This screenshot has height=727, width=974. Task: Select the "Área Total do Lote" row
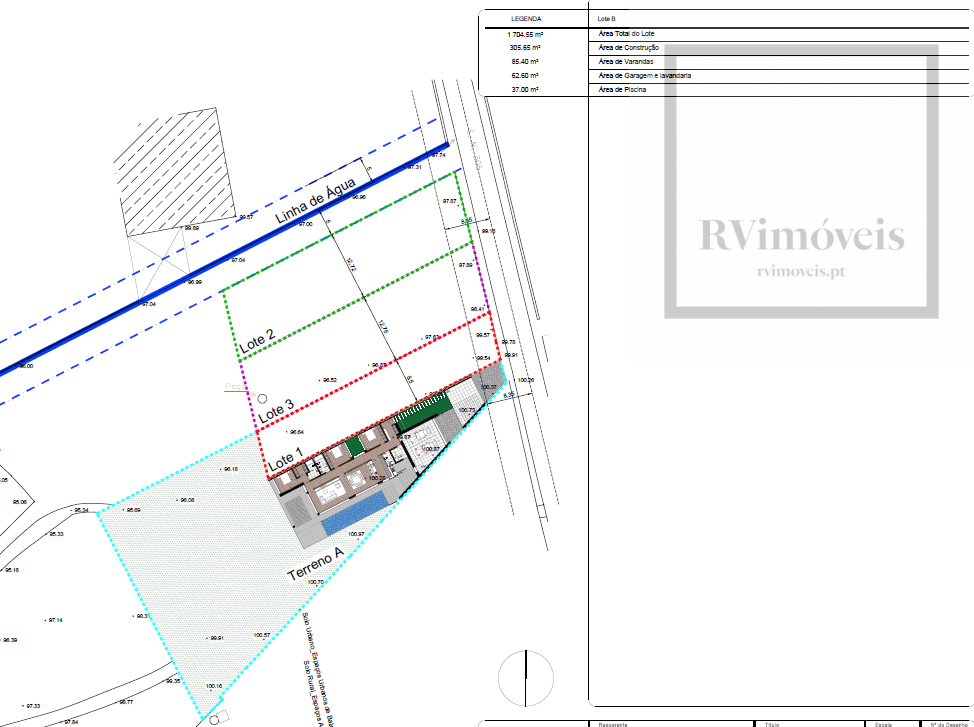(626, 34)
